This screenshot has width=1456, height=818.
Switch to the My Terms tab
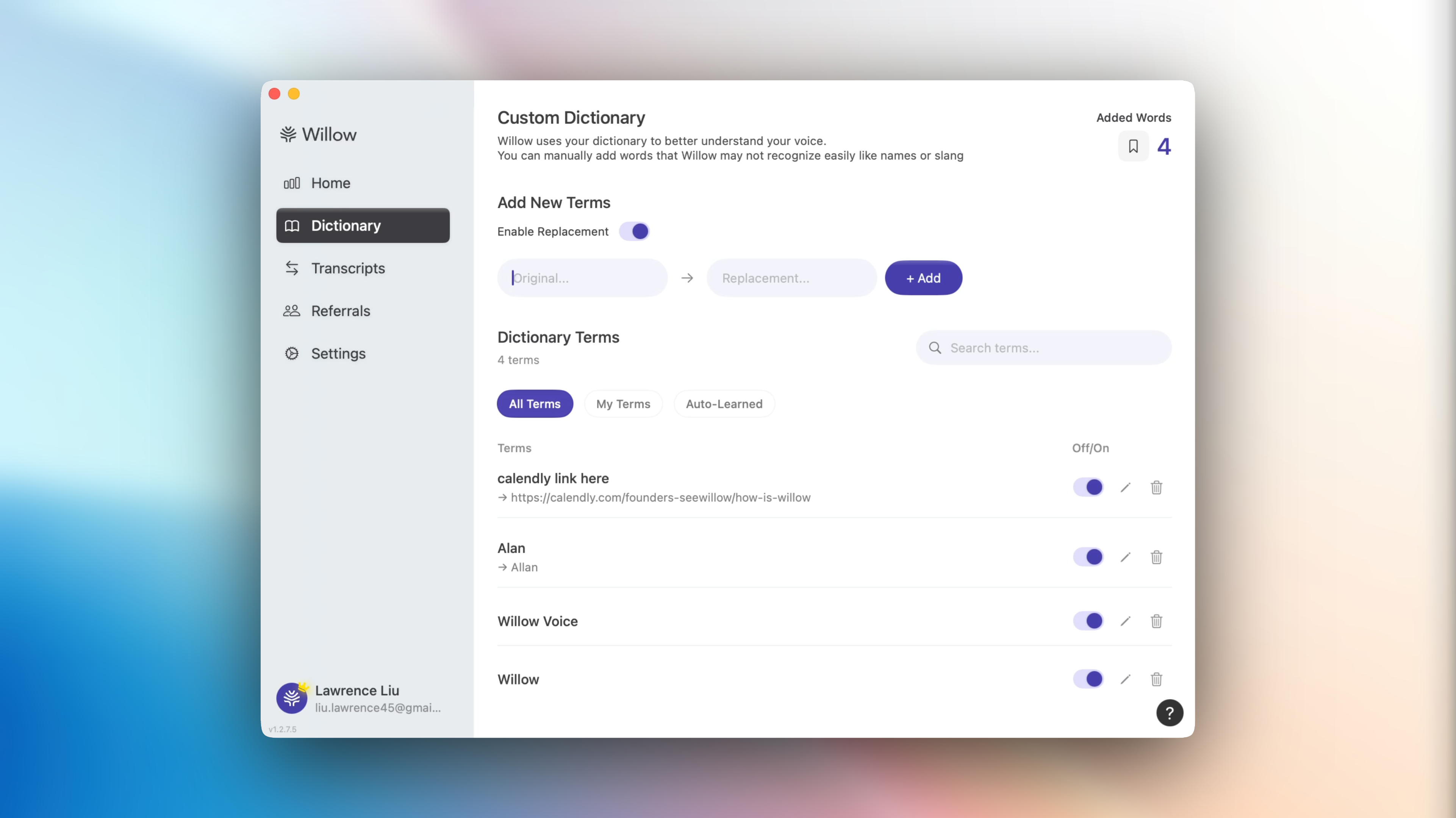pyautogui.click(x=624, y=404)
